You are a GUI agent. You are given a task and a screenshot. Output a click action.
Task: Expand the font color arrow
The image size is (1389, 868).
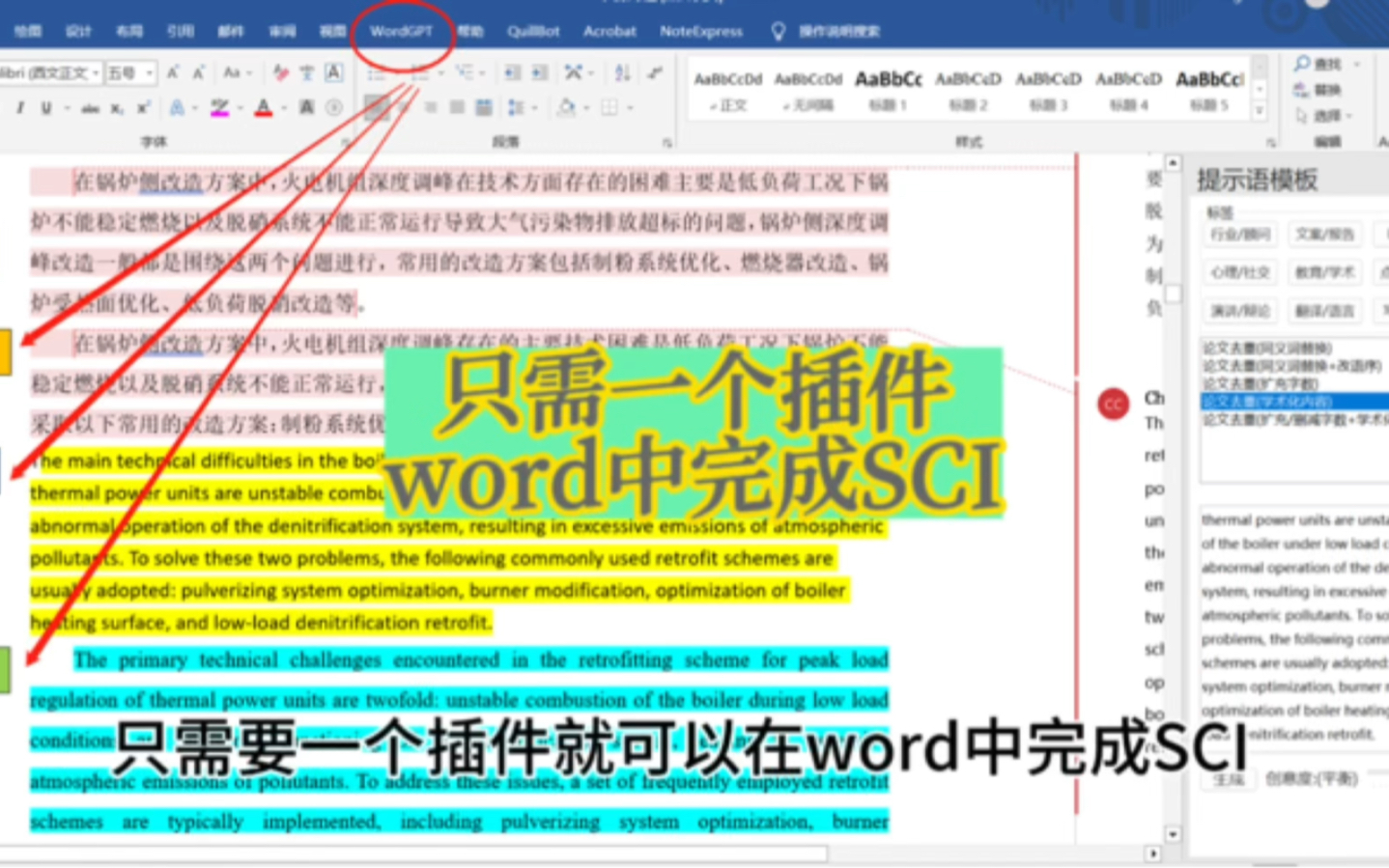[x=284, y=108]
